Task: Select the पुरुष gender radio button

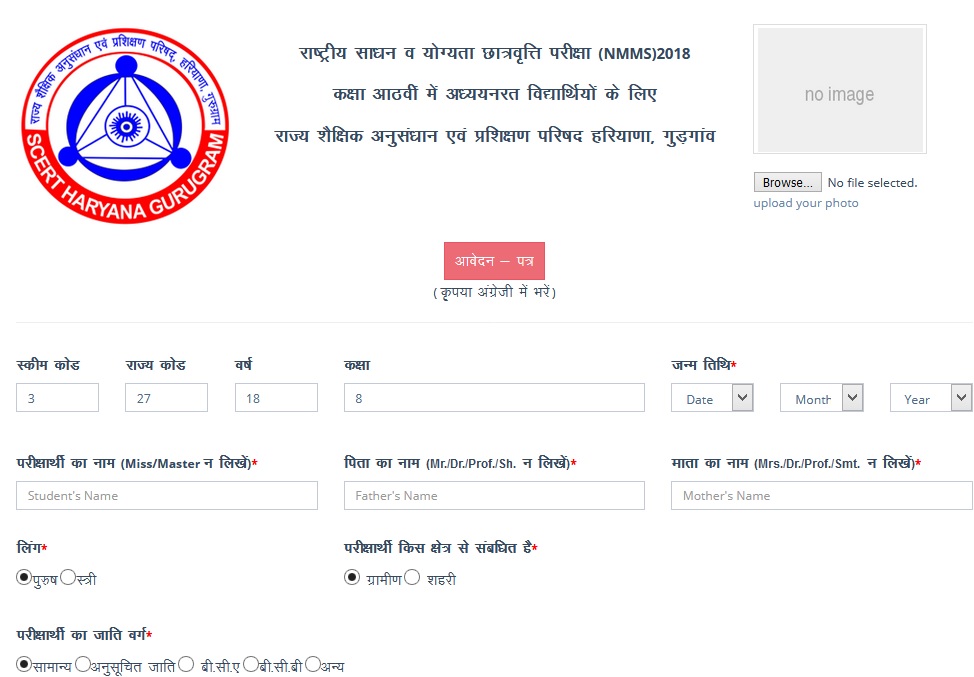Action: point(24,578)
